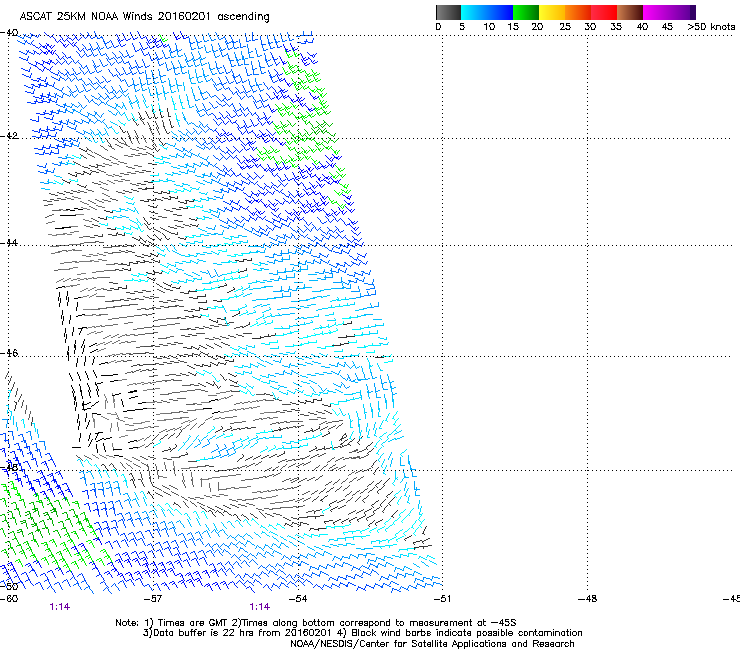Click the purple 1:14 timestamp near -54
740x650 pixels.
(260, 607)
